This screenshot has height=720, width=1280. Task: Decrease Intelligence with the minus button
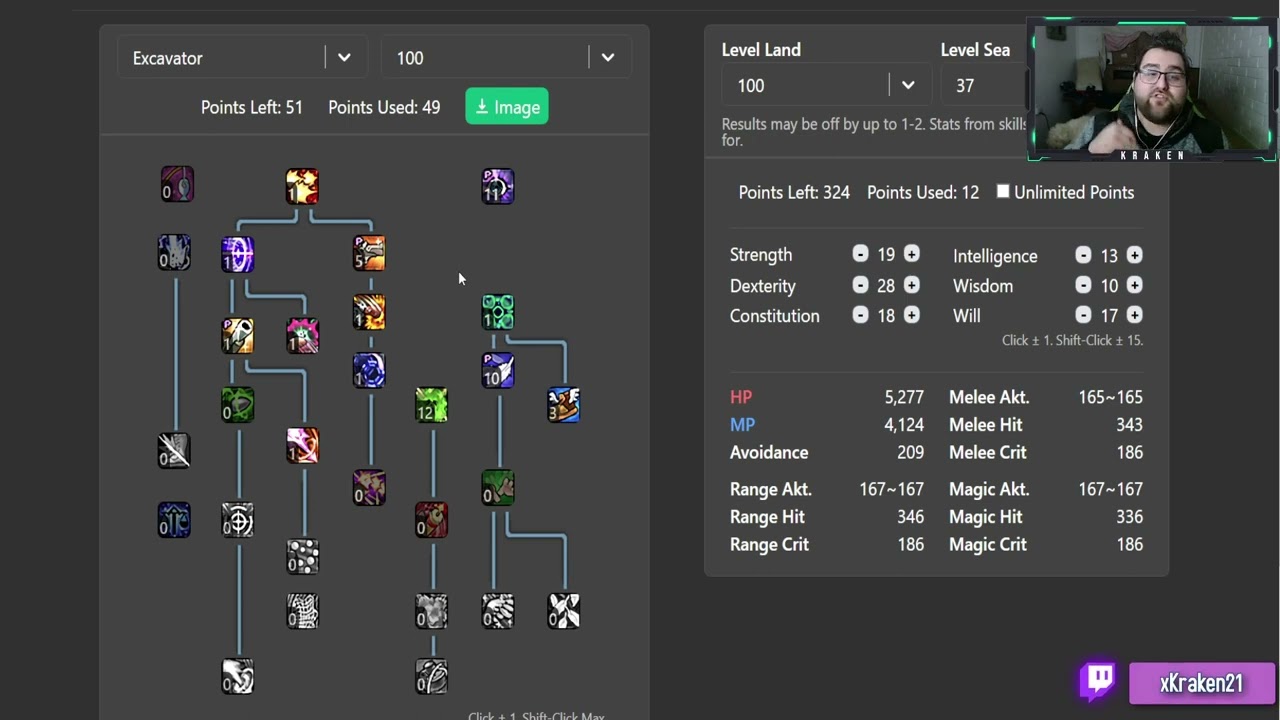tap(1083, 255)
